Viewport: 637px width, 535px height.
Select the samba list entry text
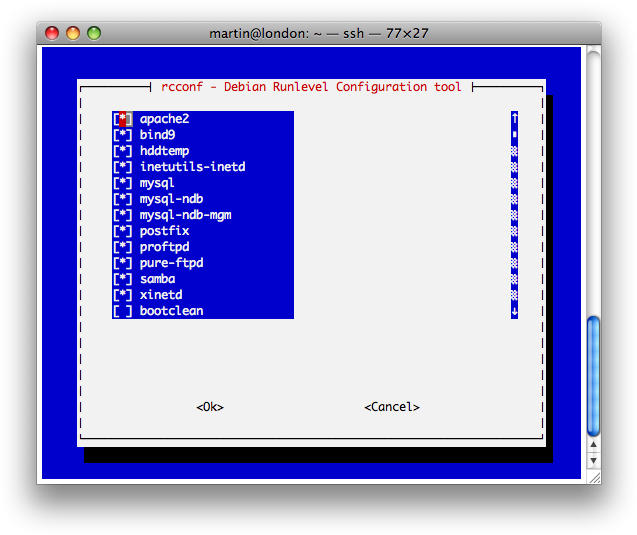point(158,279)
